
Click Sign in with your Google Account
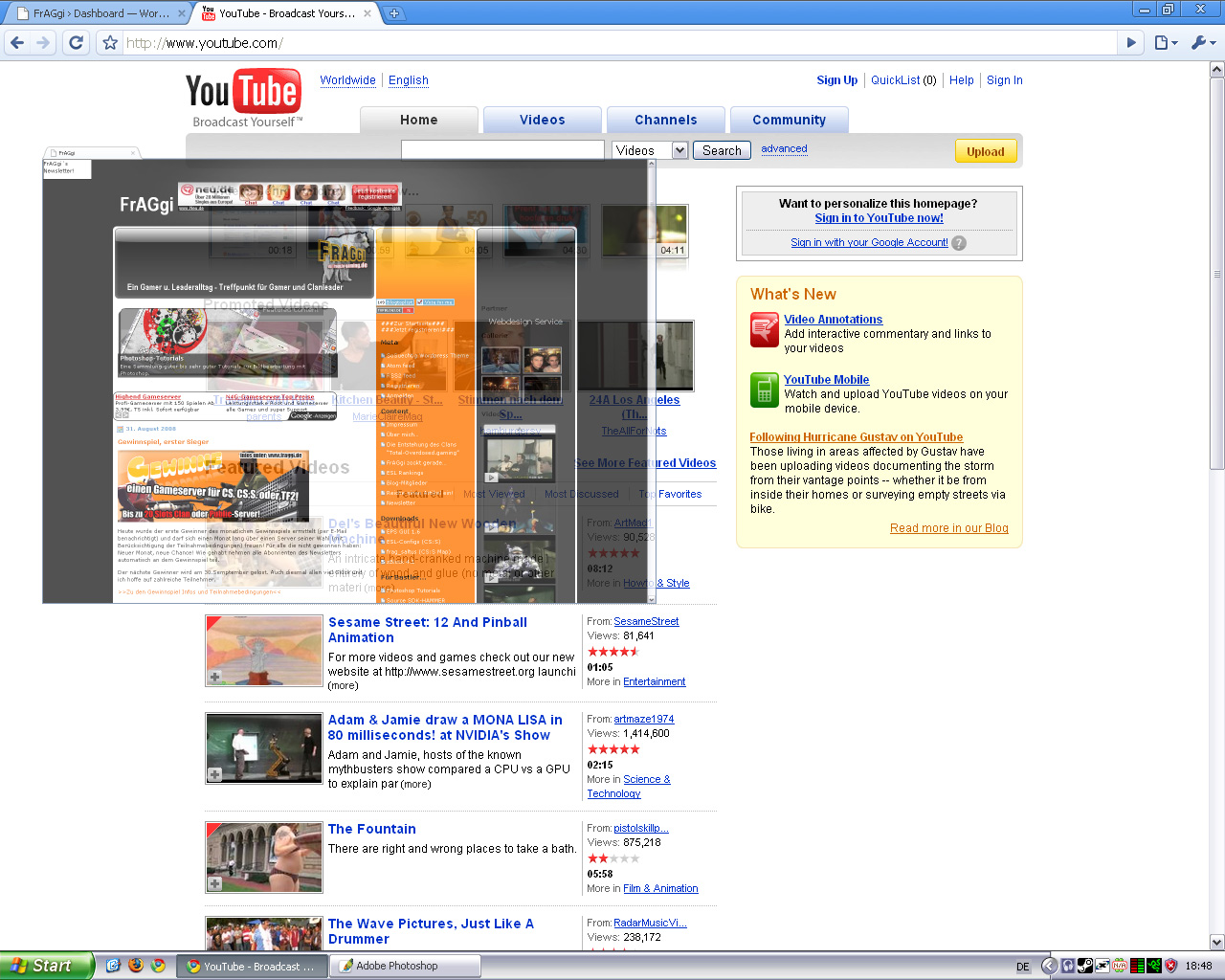[869, 243]
